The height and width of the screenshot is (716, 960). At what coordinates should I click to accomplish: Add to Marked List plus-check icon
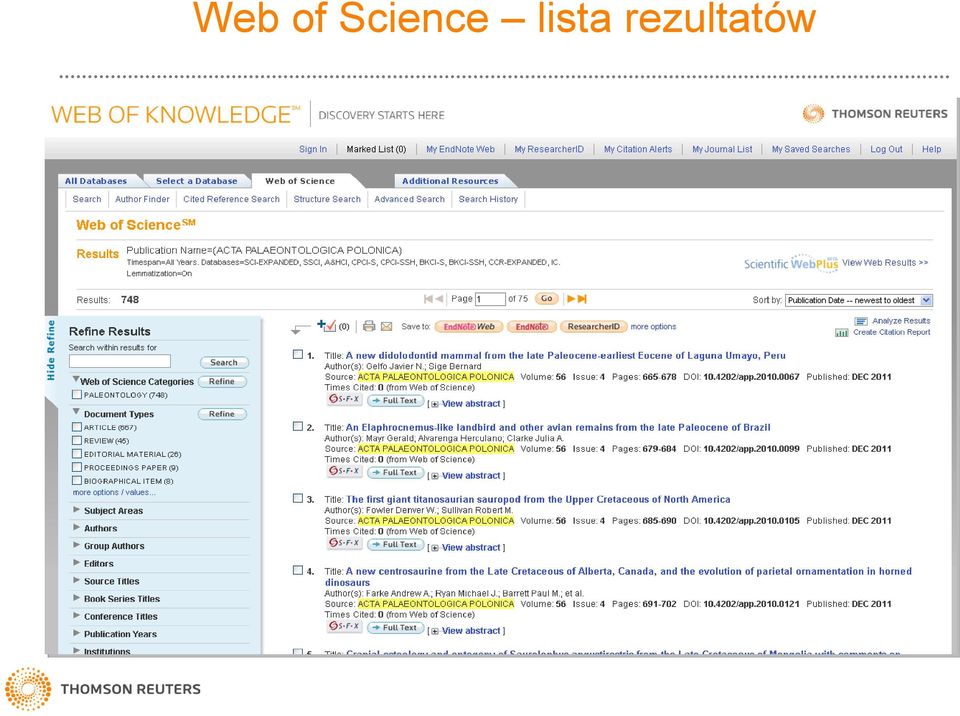[x=327, y=325]
